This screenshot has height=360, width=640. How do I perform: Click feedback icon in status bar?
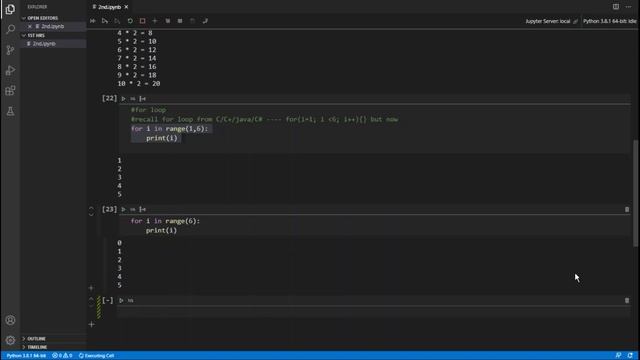pyautogui.click(x=618, y=356)
